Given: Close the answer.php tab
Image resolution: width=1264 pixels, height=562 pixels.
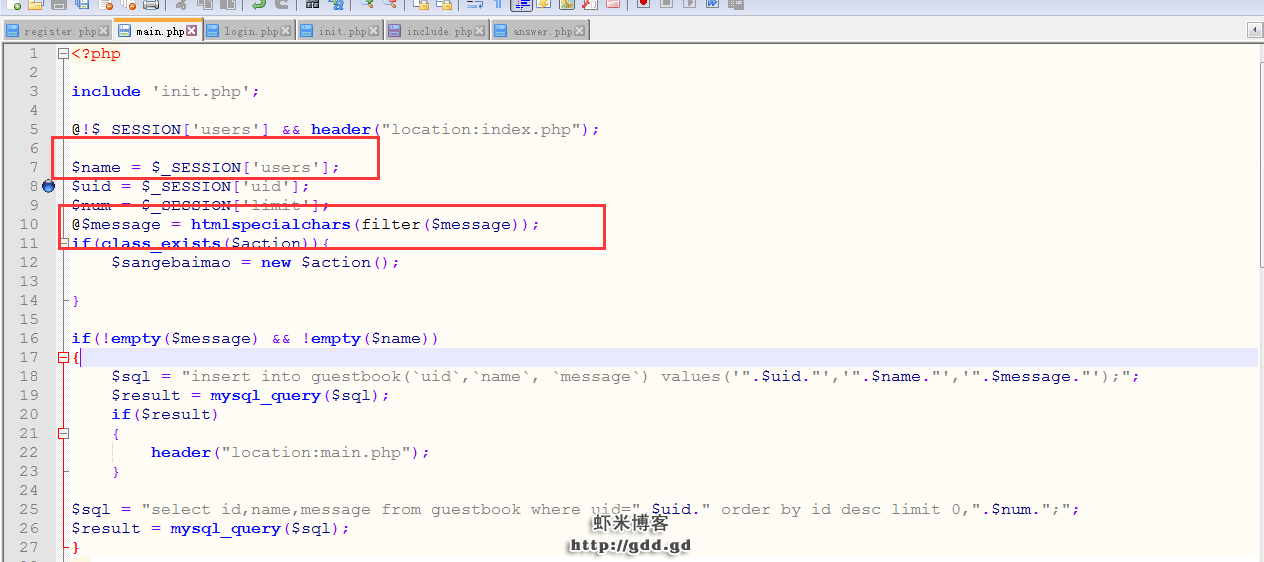Looking at the screenshot, I should [581, 32].
